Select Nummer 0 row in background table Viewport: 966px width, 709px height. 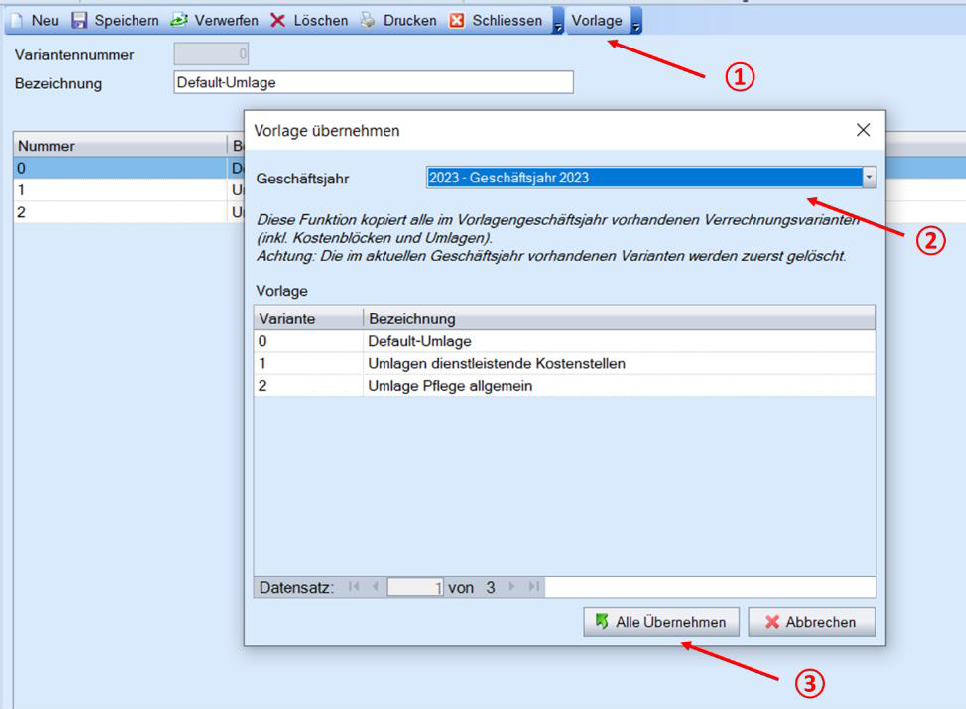click(129, 168)
